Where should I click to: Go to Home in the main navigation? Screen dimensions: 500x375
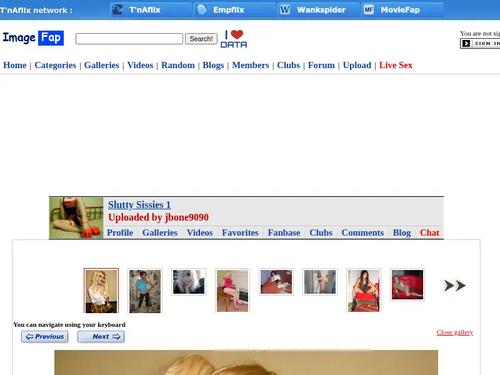point(15,65)
